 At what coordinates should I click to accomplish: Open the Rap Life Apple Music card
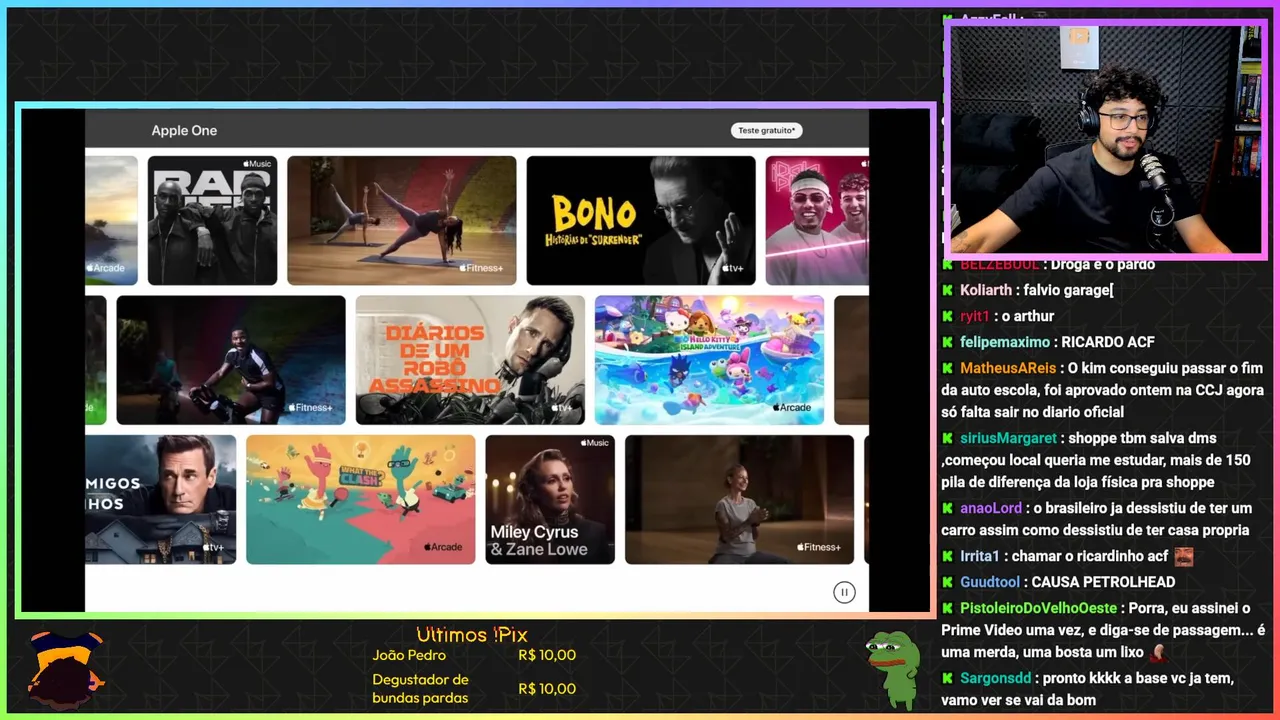tap(212, 220)
